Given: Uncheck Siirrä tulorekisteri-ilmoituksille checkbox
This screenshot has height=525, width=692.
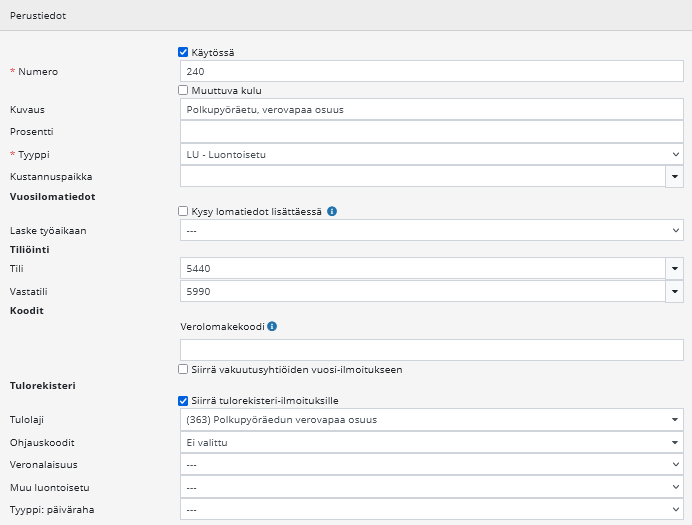Looking at the screenshot, I should (x=183, y=401).
